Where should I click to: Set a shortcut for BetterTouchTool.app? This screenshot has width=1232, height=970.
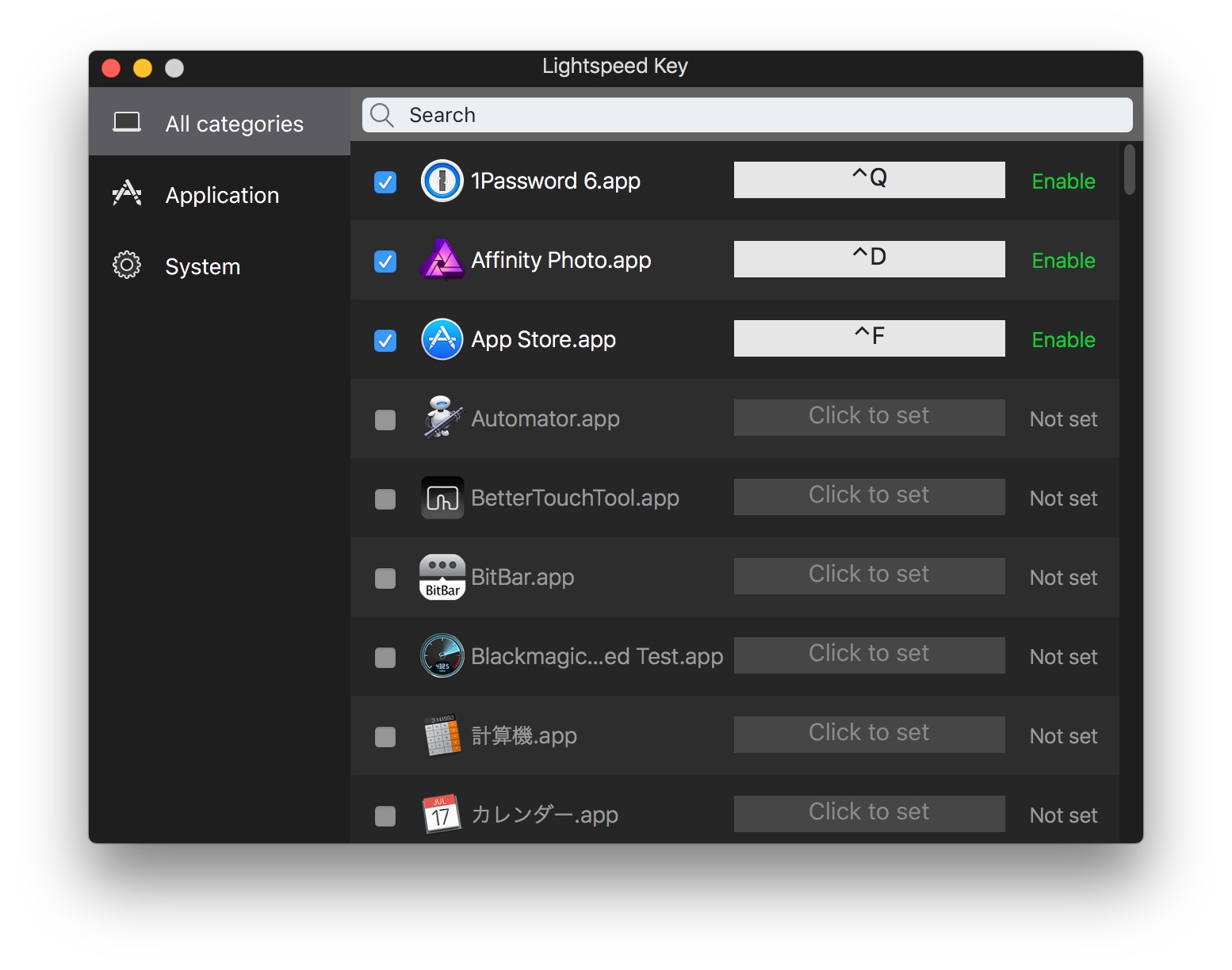[x=870, y=497]
